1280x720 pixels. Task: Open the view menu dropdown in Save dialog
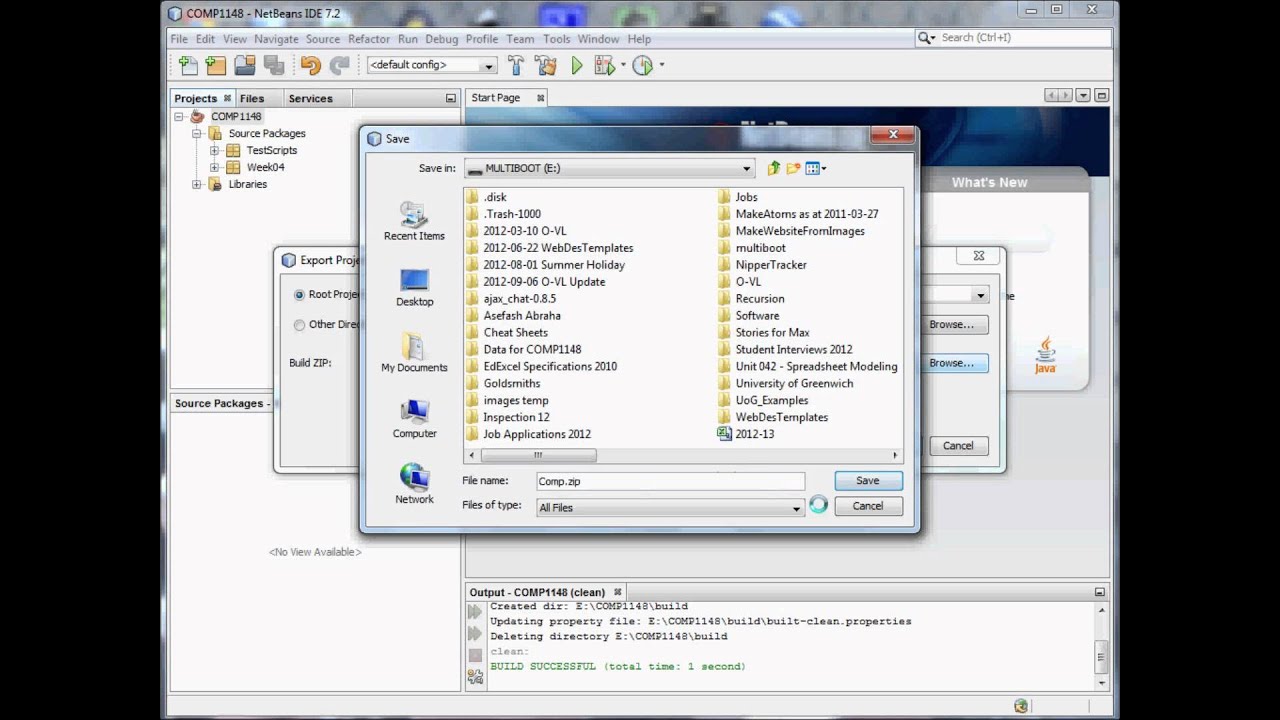click(816, 168)
